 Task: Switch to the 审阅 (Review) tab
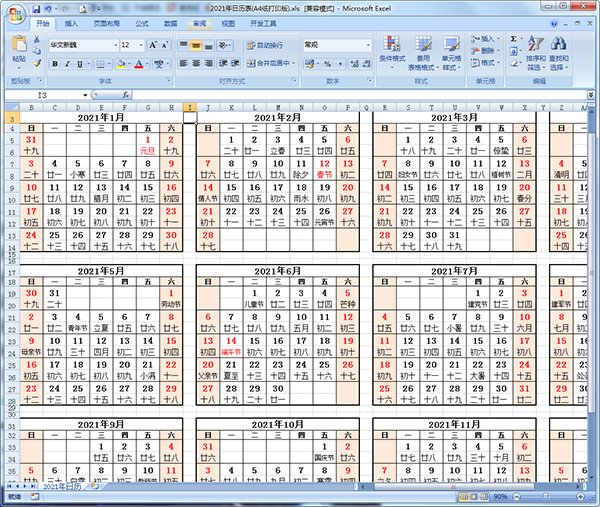click(199, 24)
